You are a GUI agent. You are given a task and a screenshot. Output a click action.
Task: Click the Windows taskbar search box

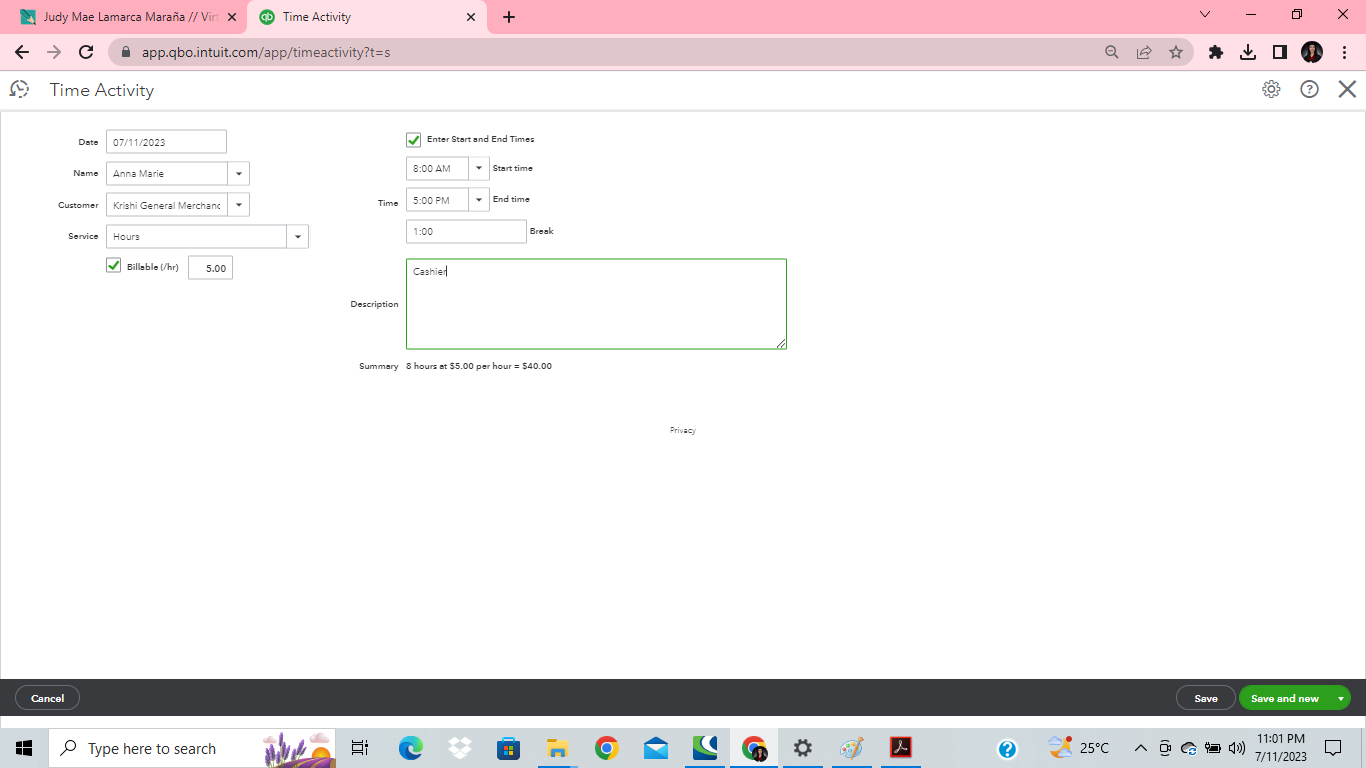[x=192, y=748]
